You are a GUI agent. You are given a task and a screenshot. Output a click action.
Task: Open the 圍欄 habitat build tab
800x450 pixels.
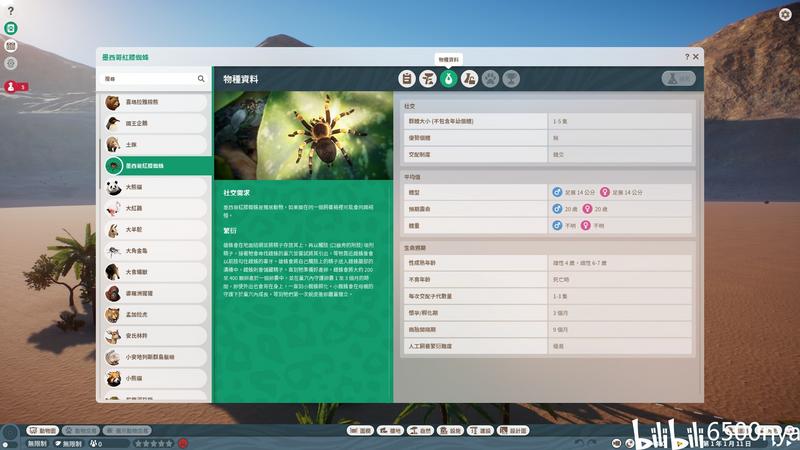coord(360,431)
